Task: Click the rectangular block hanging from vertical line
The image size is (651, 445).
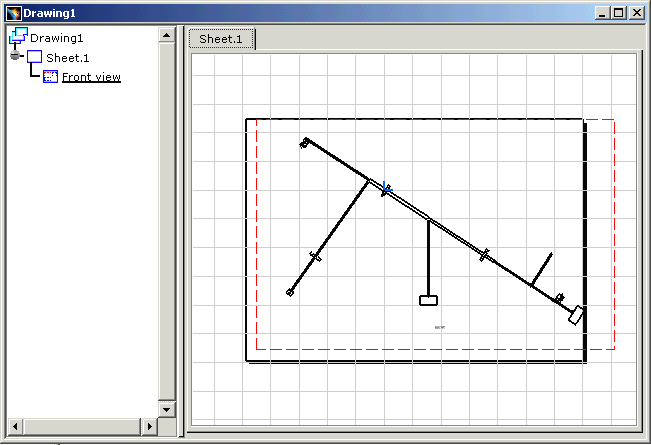Action: 428,300
